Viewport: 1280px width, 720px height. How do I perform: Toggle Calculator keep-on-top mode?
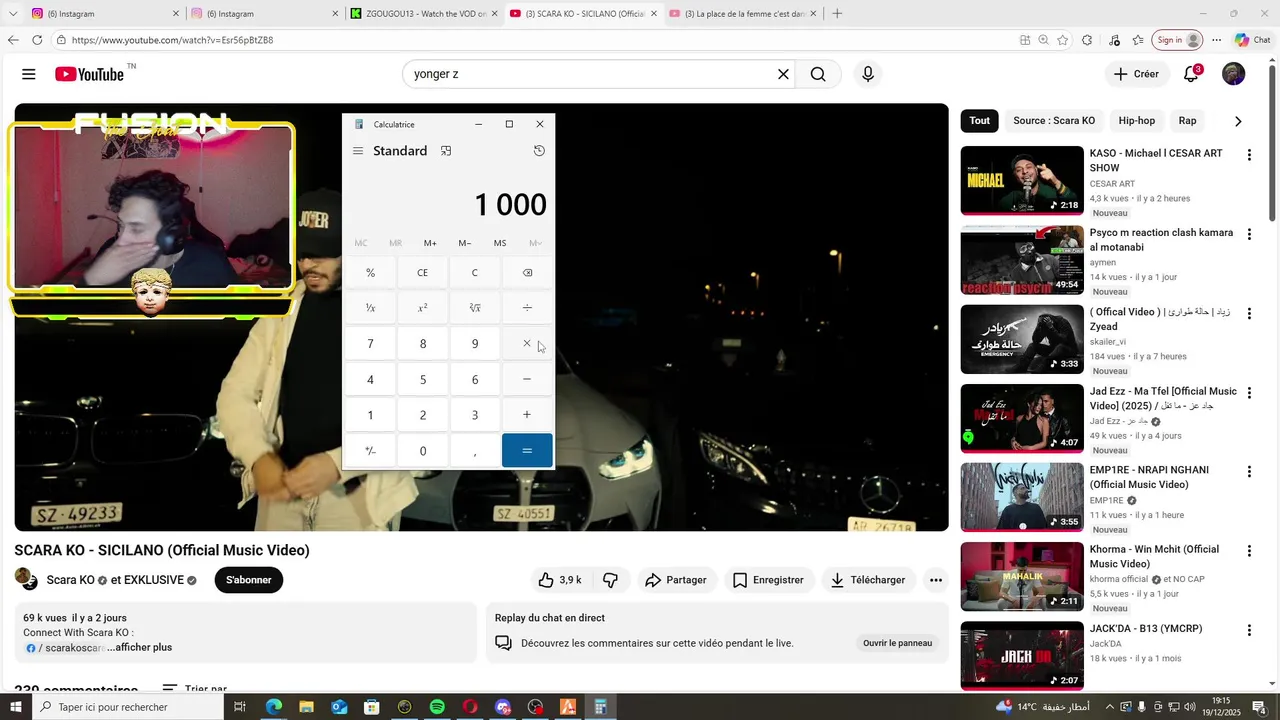(446, 151)
